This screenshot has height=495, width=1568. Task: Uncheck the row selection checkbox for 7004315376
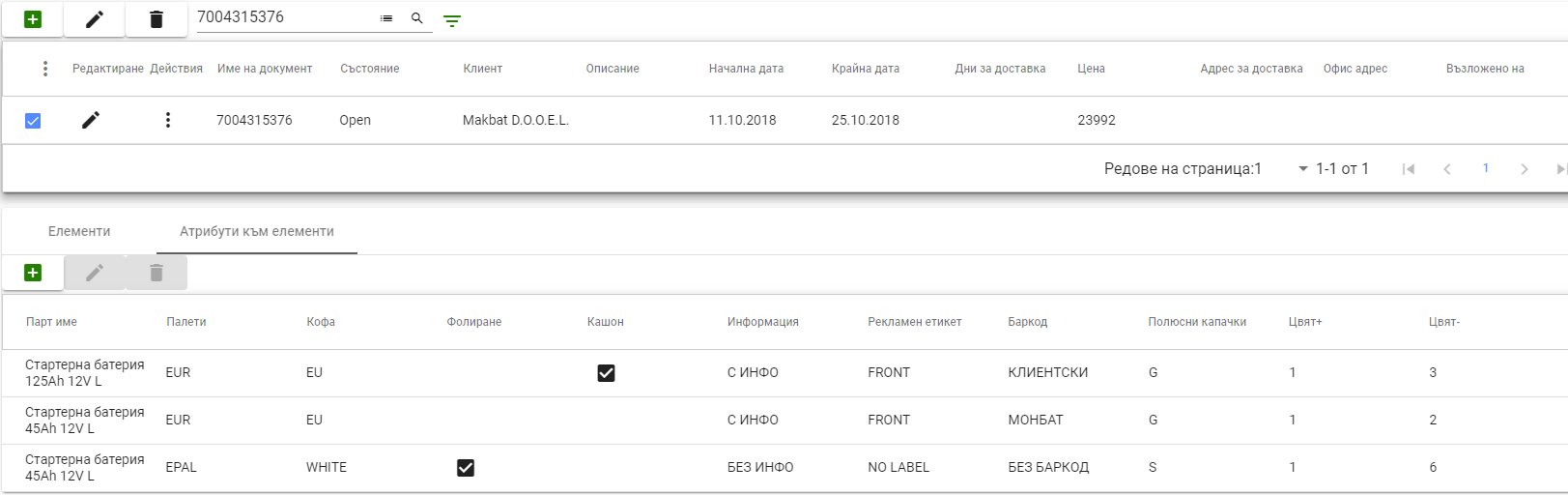click(x=33, y=121)
